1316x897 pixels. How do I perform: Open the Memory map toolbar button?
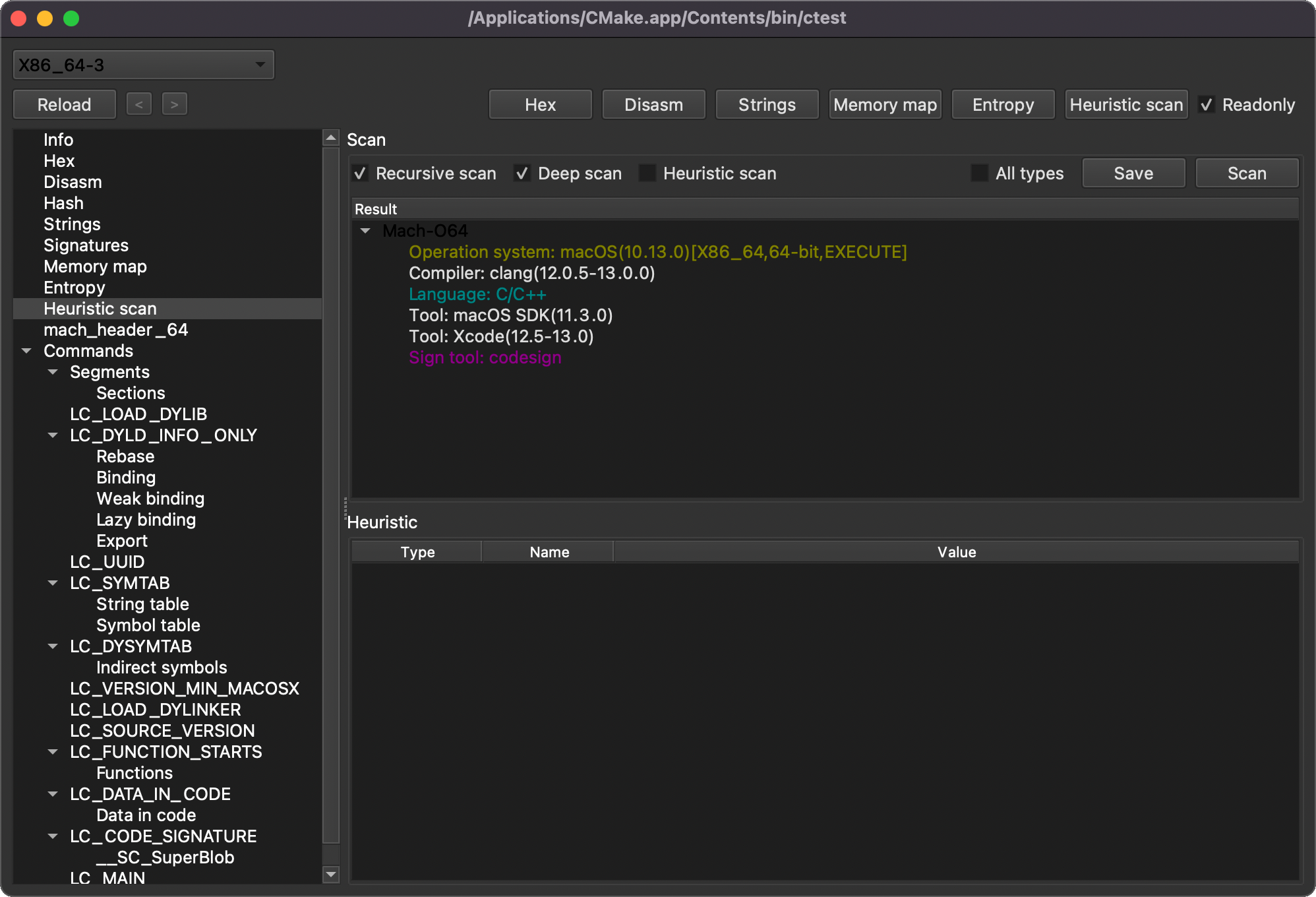pos(885,105)
